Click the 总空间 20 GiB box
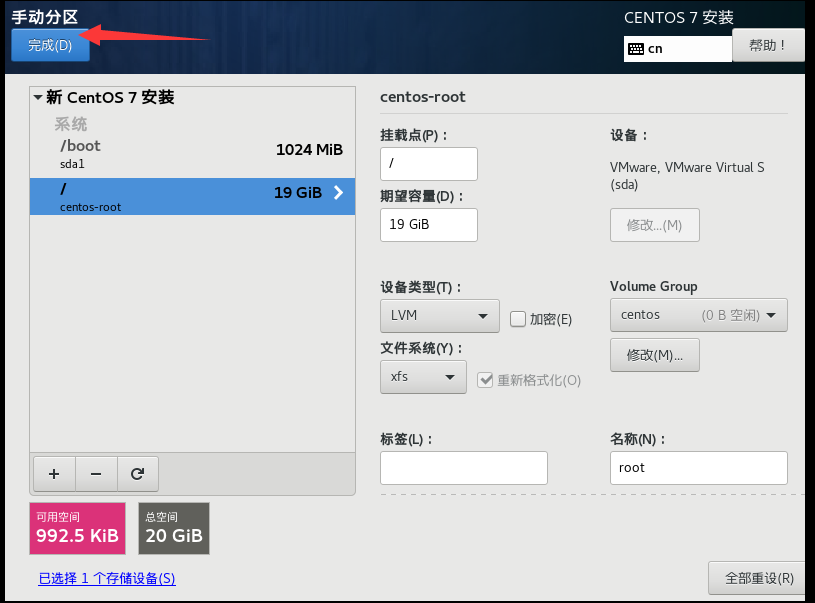This screenshot has height=603, width=815. coord(174,529)
